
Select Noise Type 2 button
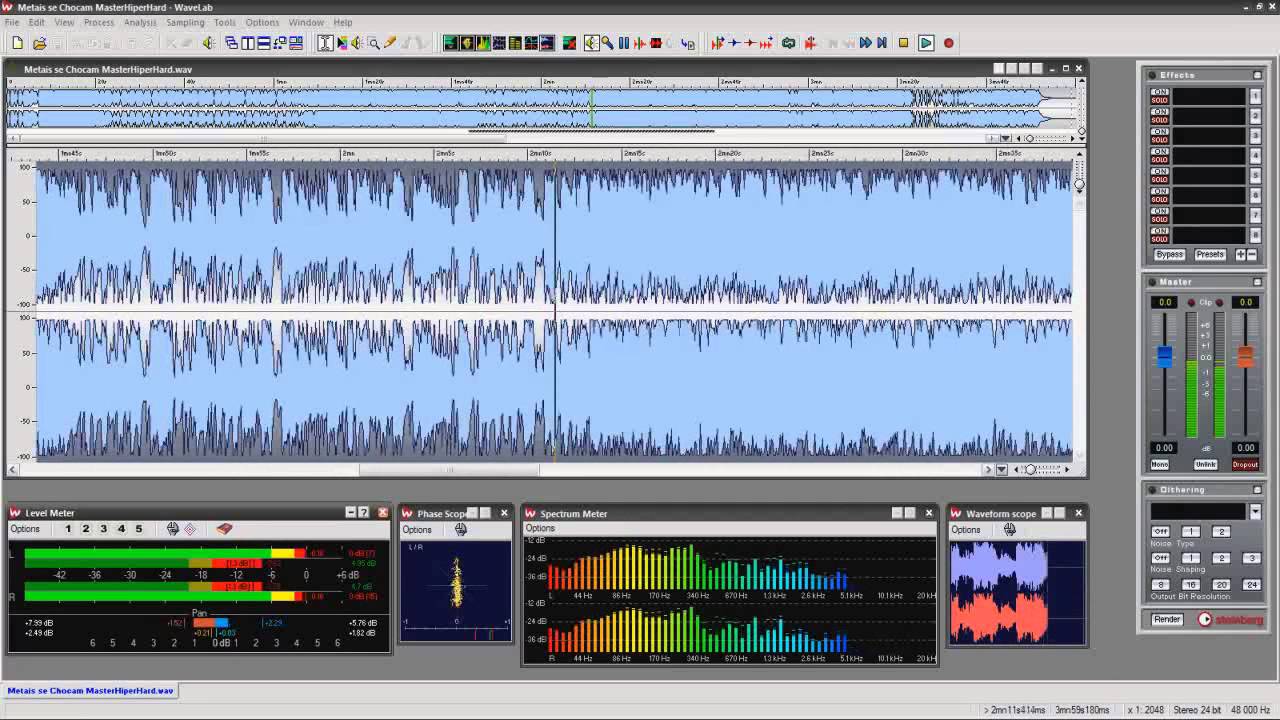click(x=1221, y=532)
